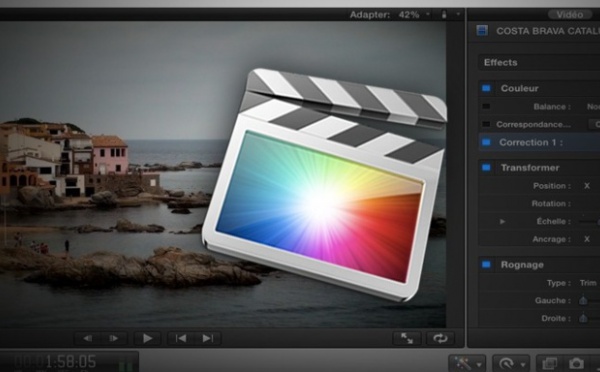Screen dimensions: 600x372
Task: Step forward one frame
Action: click(x=114, y=338)
